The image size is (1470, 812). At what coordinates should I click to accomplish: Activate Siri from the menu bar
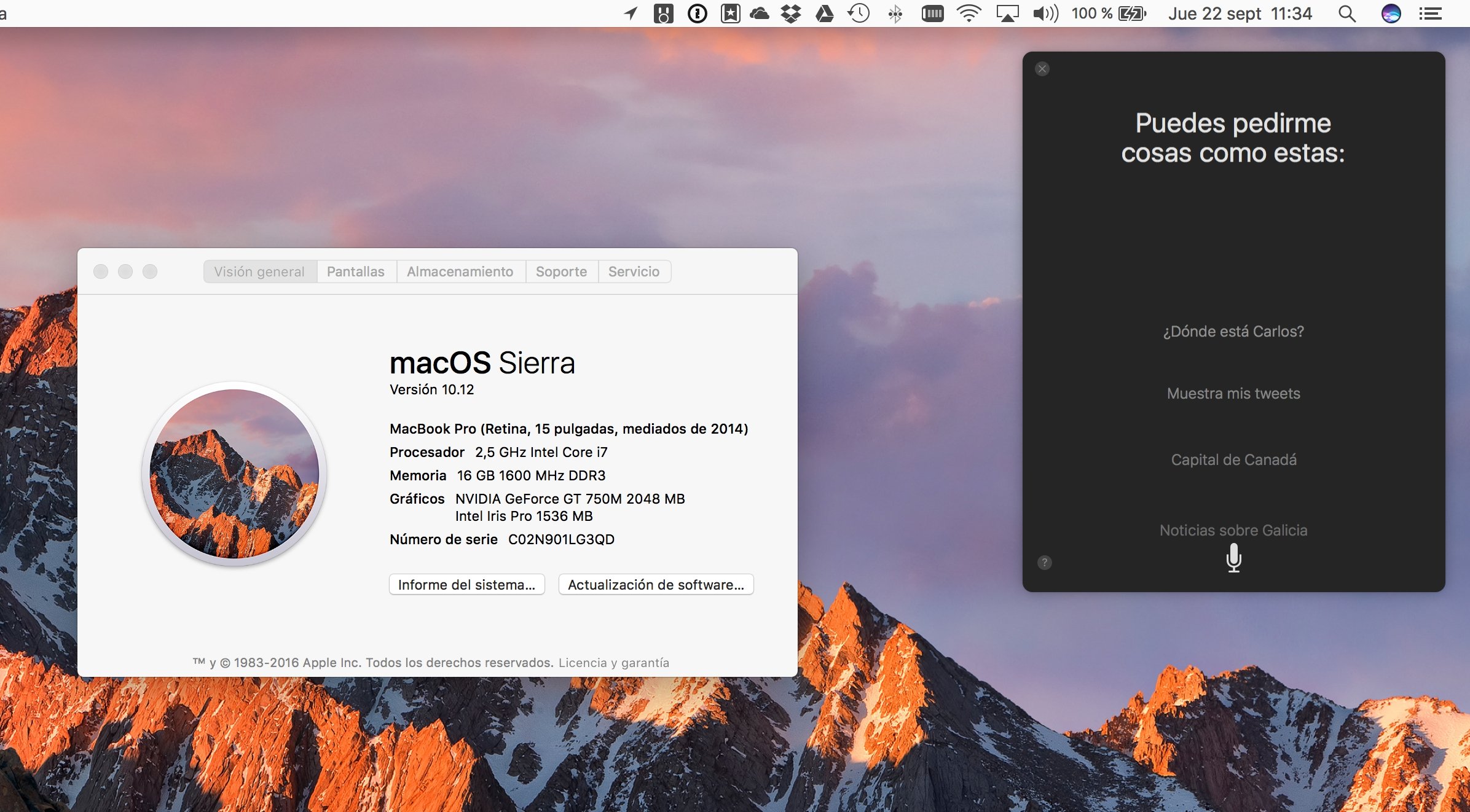[1391, 14]
